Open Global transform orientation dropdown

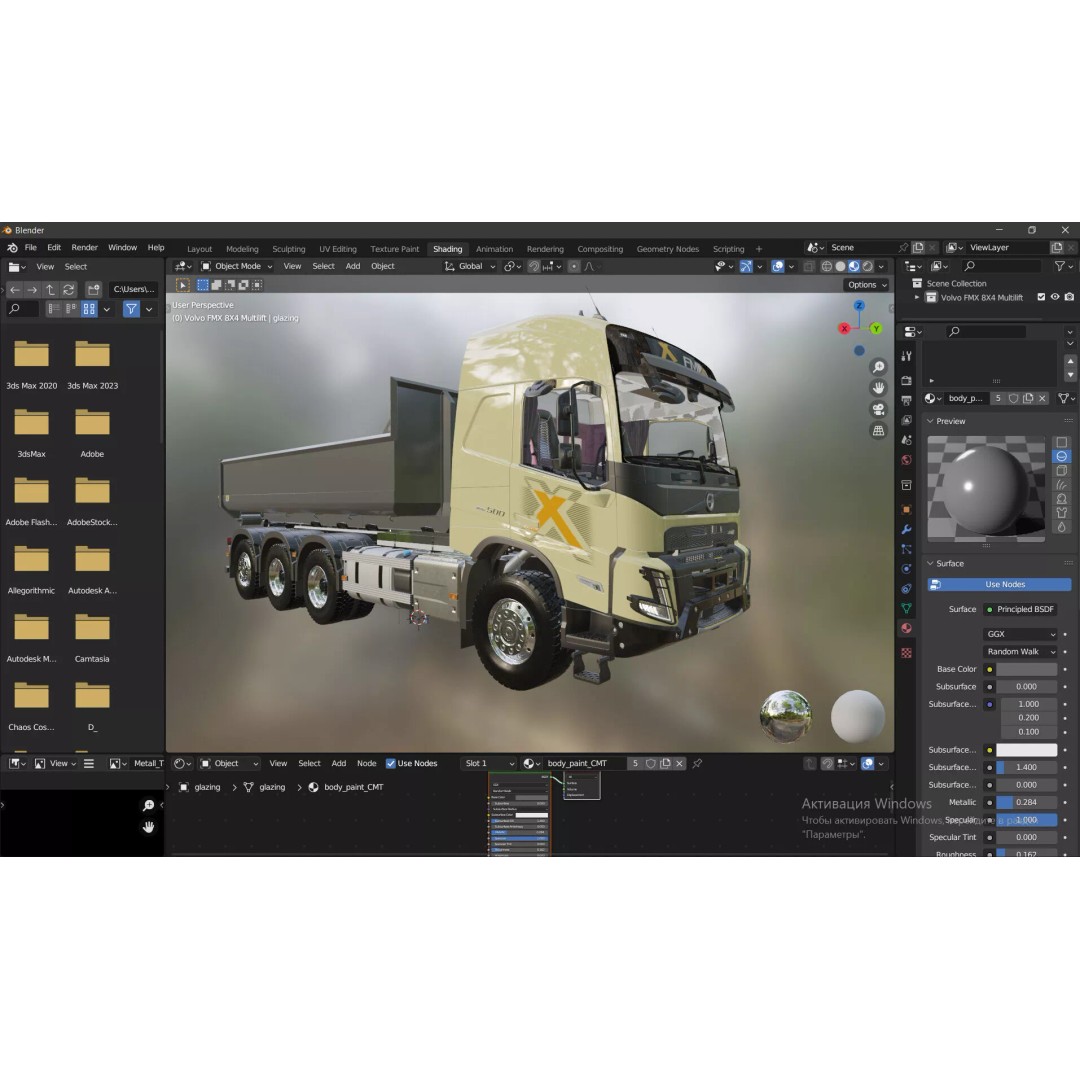coord(470,267)
